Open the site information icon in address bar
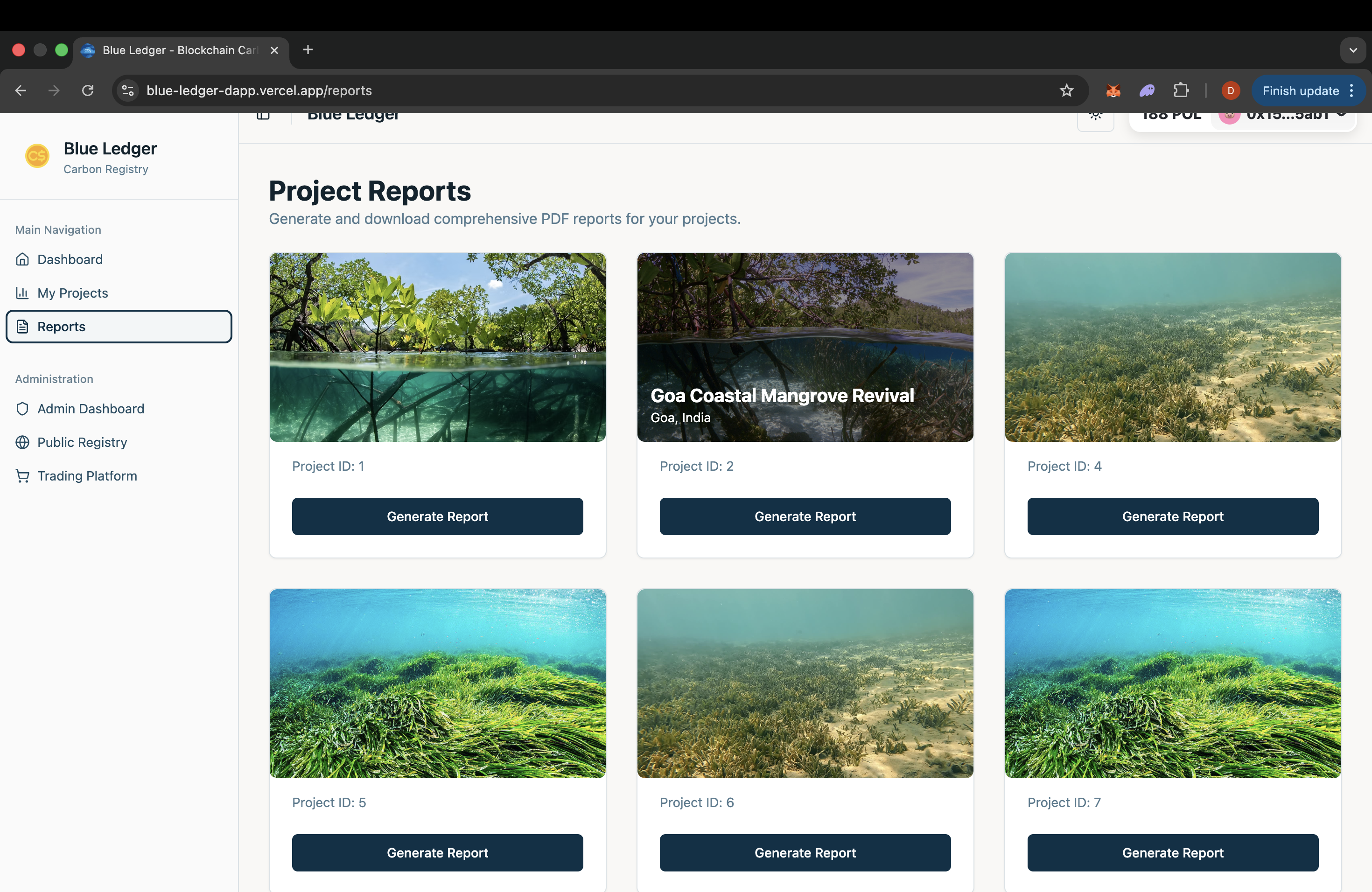 coord(128,91)
